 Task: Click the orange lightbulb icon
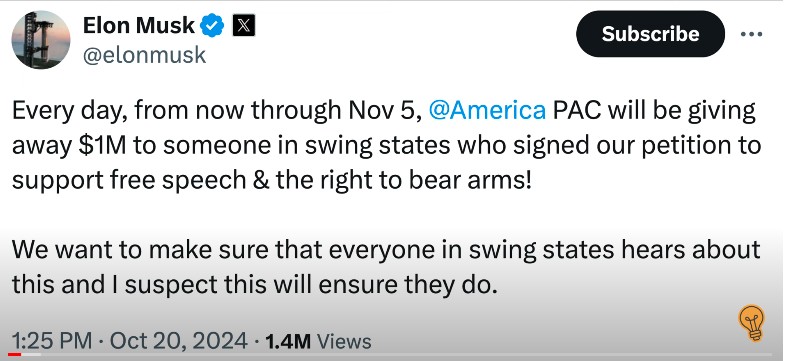coord(752,323)
